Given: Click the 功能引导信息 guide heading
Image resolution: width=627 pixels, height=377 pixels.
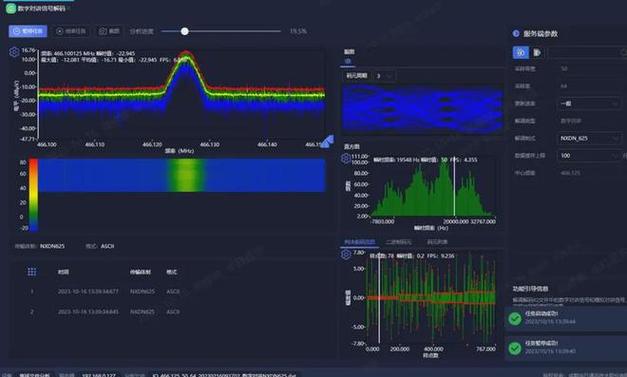Looking at the screenshot, I should (530, 288).
